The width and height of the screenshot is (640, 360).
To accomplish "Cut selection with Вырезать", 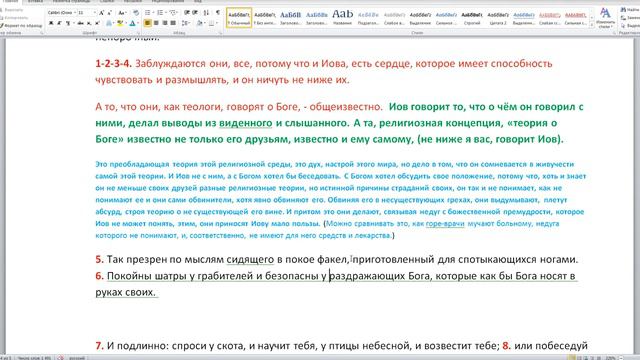I will (x=11, y=10).
